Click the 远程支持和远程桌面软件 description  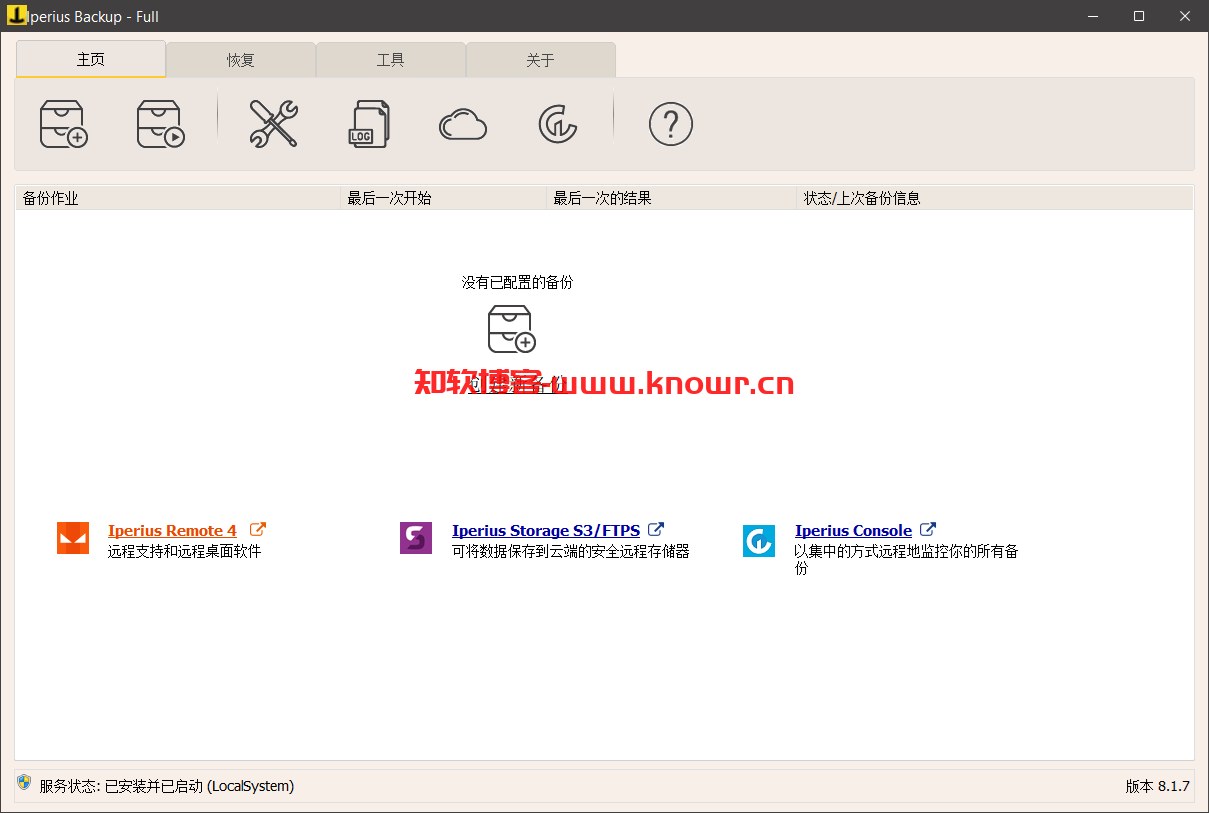coord(185,550)
